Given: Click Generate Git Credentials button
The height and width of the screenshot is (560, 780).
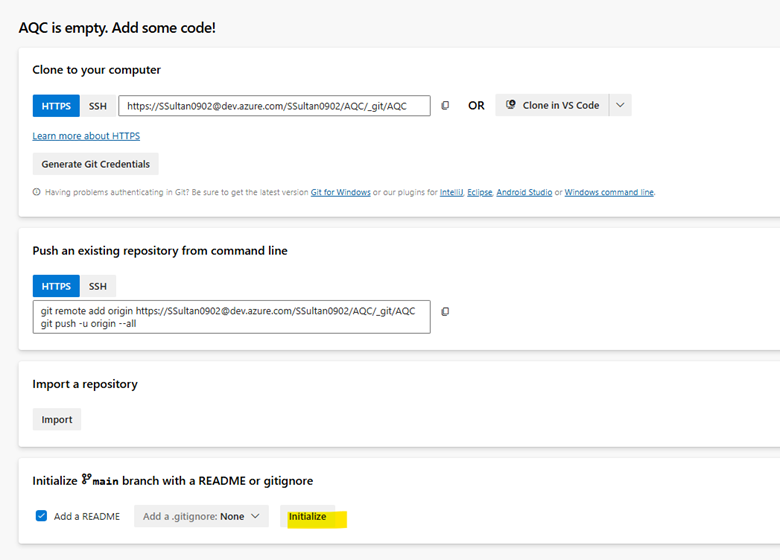Looking at the screenshot, I should point(96,164).
